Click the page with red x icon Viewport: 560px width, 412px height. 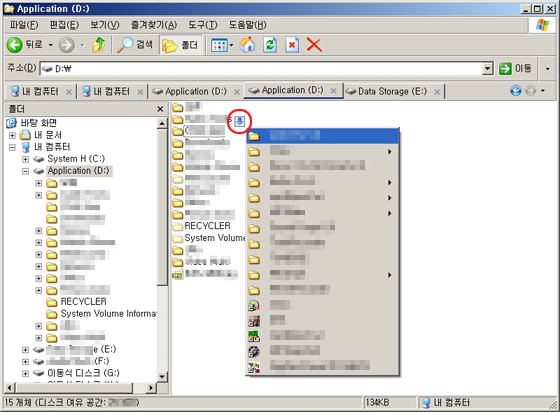[292, 45]
